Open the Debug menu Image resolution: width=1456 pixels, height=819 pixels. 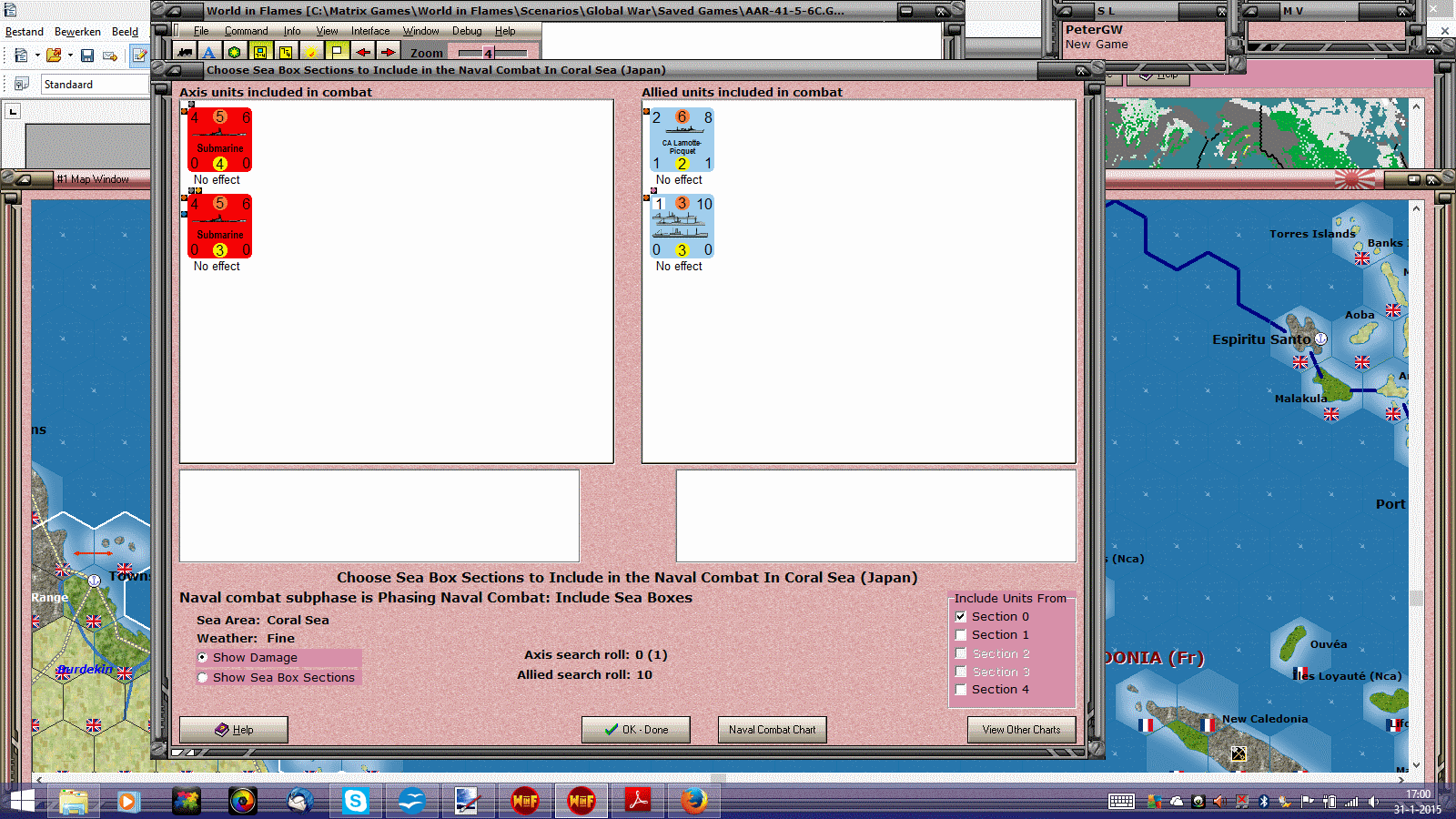(467, 31)
